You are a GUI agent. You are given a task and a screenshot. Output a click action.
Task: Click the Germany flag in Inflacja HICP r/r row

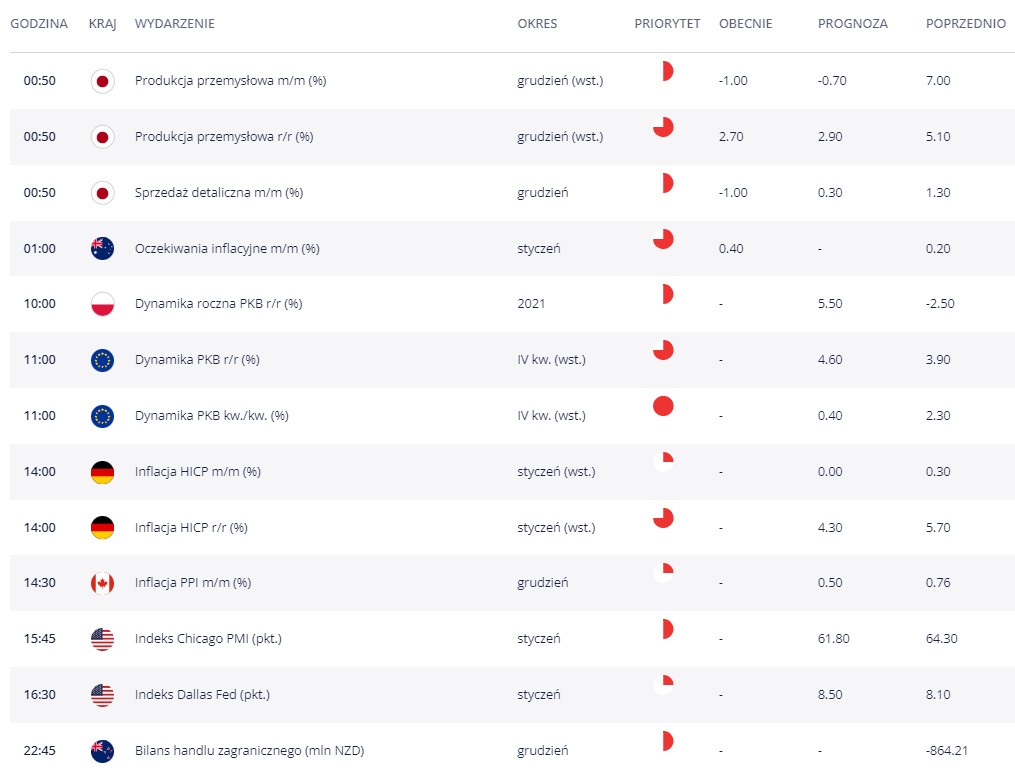pos(102,528)
